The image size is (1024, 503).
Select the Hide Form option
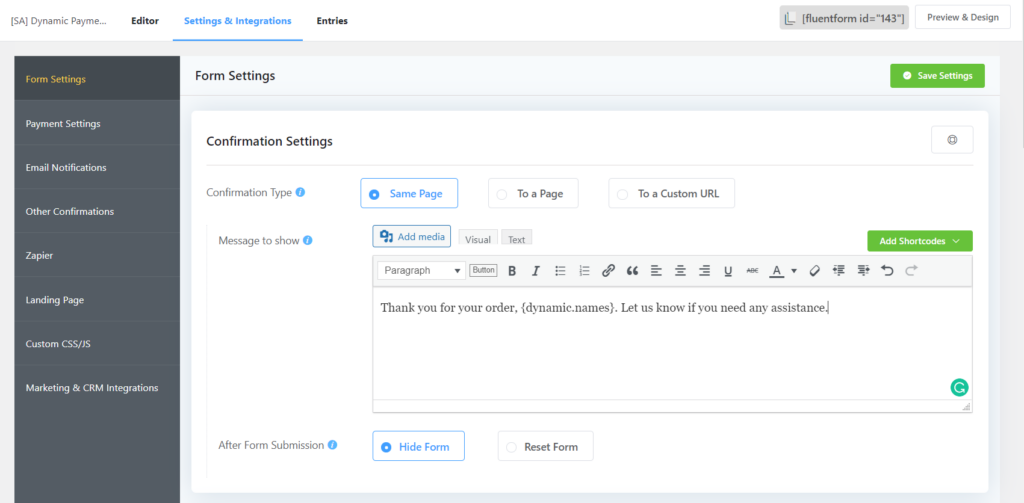pos(419,446)
